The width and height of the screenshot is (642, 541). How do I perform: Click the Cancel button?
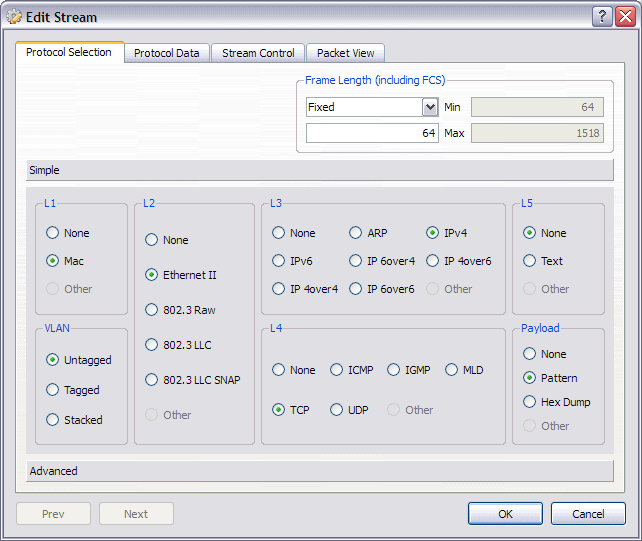(x=588, y=514)
